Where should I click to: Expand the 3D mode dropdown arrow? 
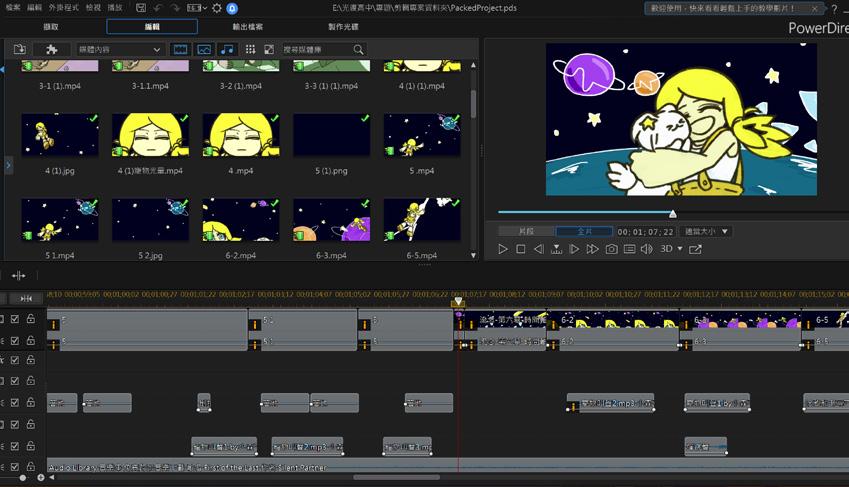[680, 249]
